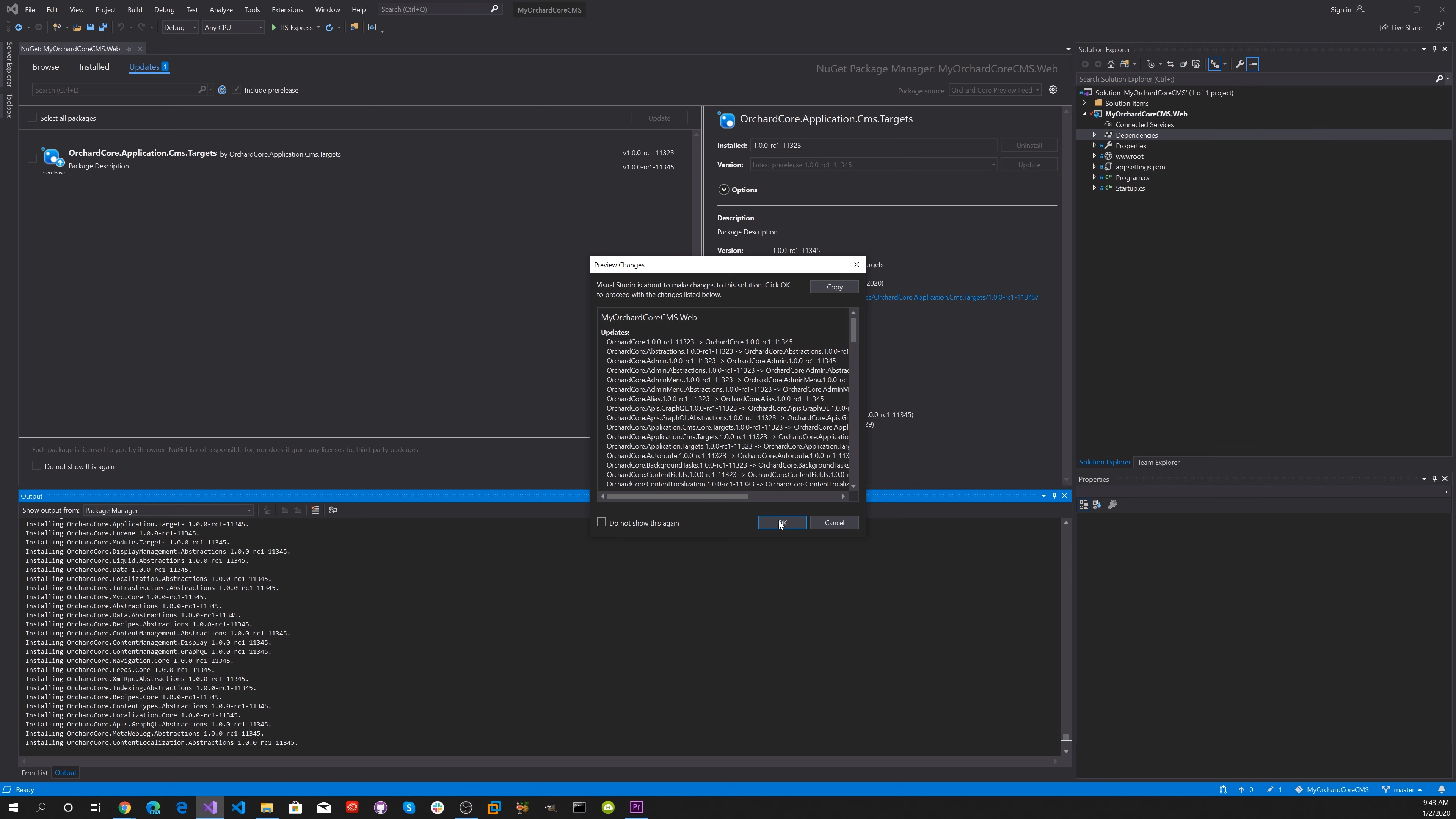The height and width of the screenshot is (819, 1456).
Task: Click the Property Pages wrench in Properties panel
Action: [x=1112, y=504]
